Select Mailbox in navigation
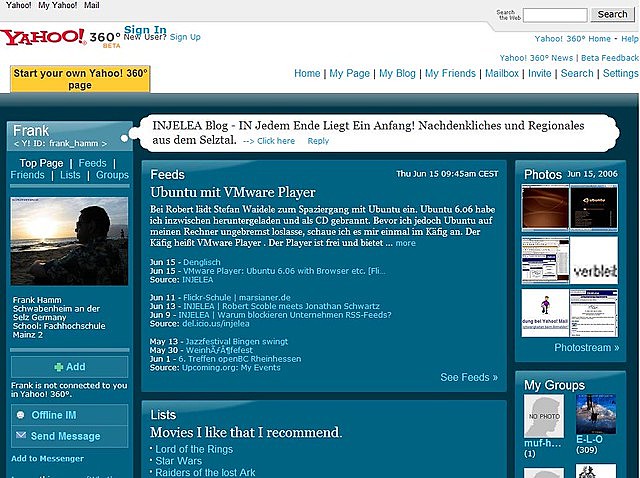This screenshot has height=478, width=640. (502, 73)
